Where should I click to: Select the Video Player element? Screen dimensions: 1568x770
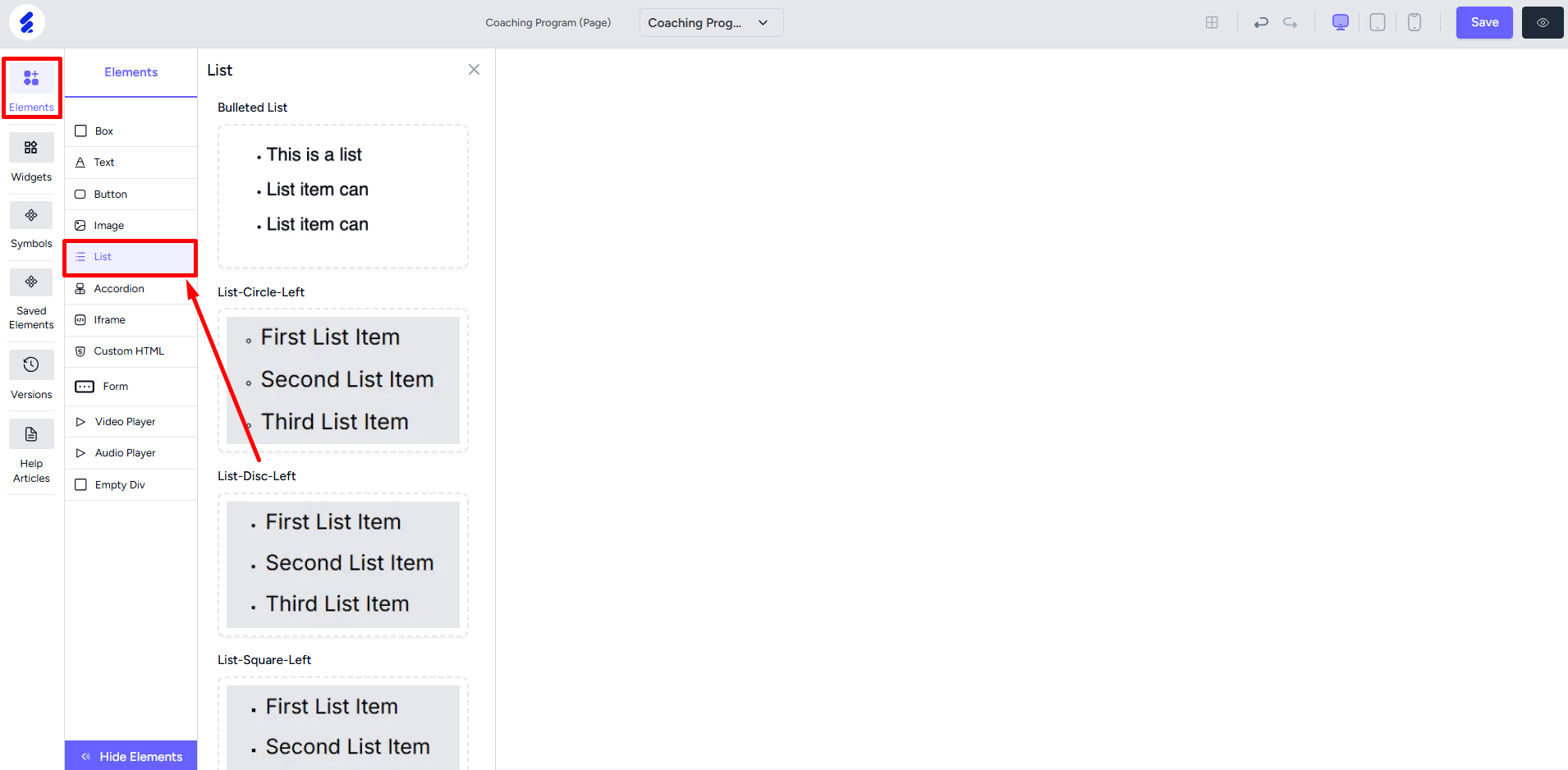pyautogui.click(x=131, y=422)
